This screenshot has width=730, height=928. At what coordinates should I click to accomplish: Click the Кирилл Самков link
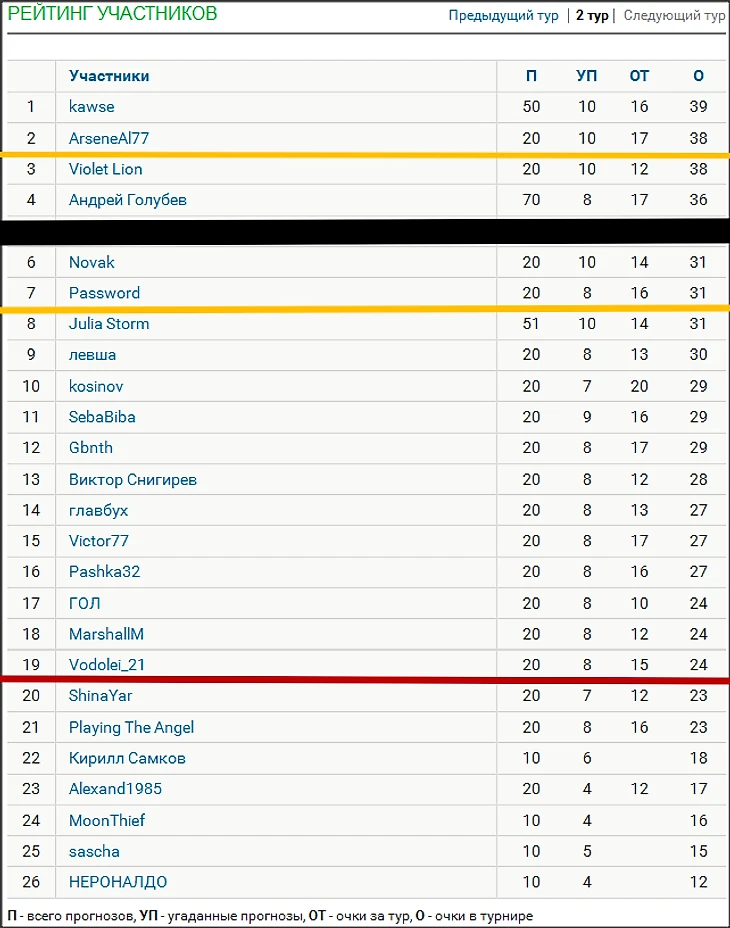(127, 758)
